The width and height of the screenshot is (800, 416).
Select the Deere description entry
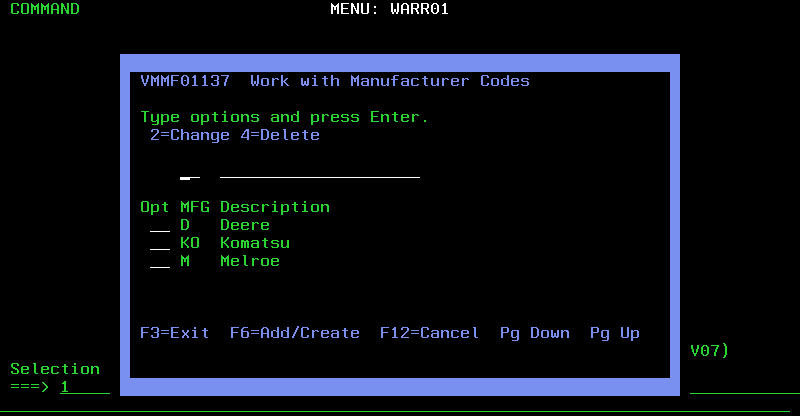pyautogui.click(x=245, y=225)
